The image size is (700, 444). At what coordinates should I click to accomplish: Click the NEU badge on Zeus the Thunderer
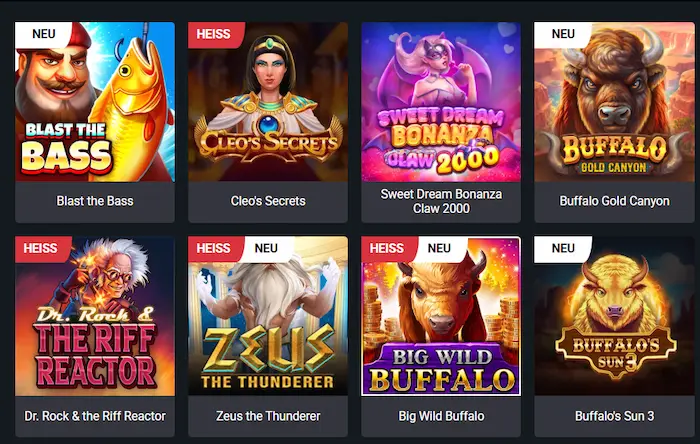pyautogui.click(x=266, y=249)
